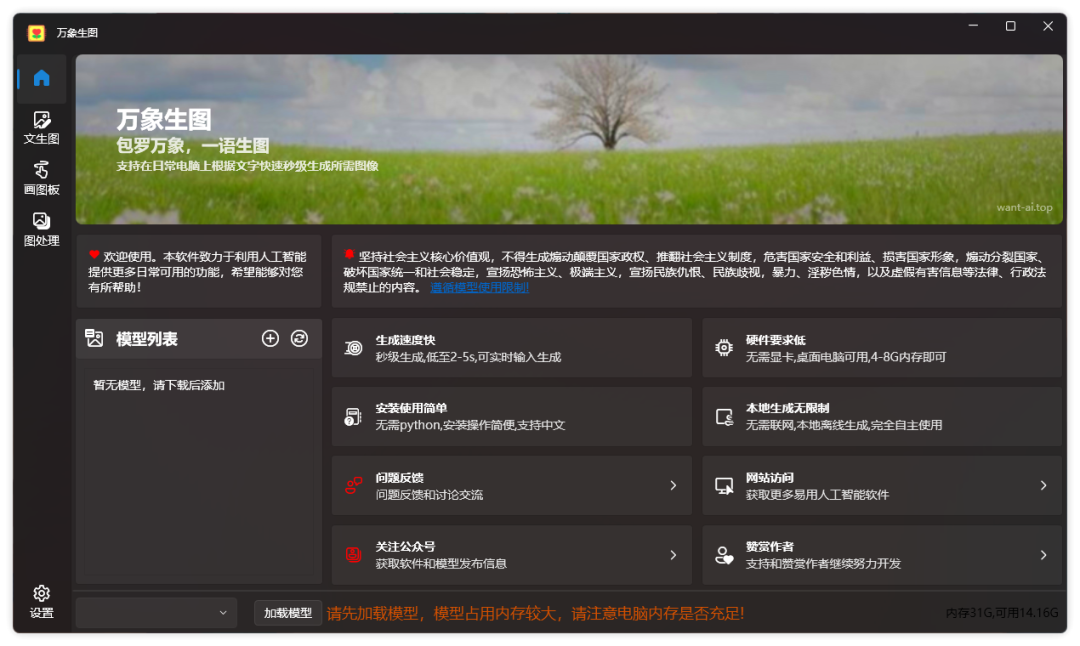Click 无需联网,本地离线生成 description text
Screen dimensions: 1080x646
coord(844,425)
